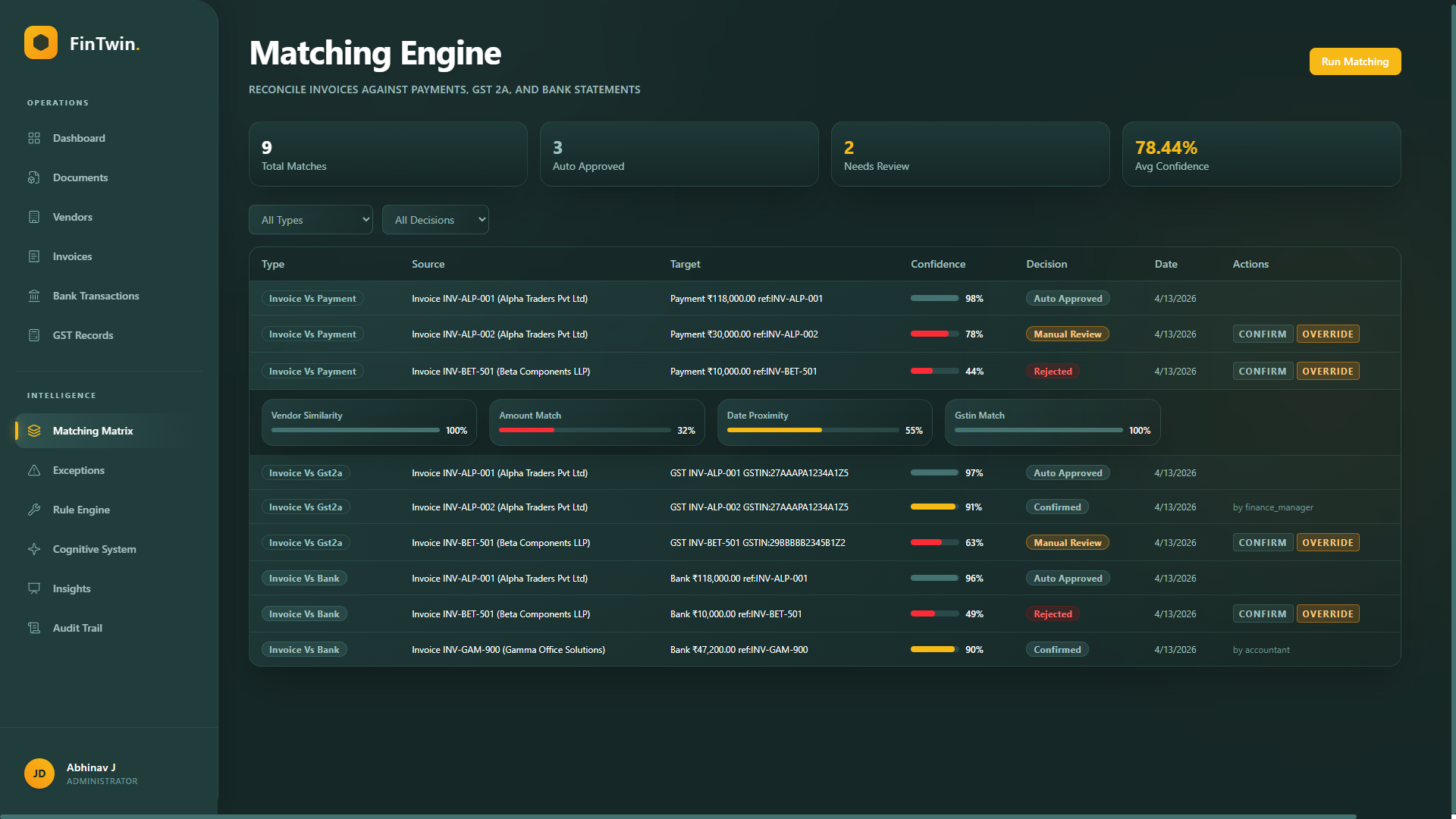Go to GST Records in sidebar
The height and width of the screenshot is (819, 1456).
coord(83,335)
